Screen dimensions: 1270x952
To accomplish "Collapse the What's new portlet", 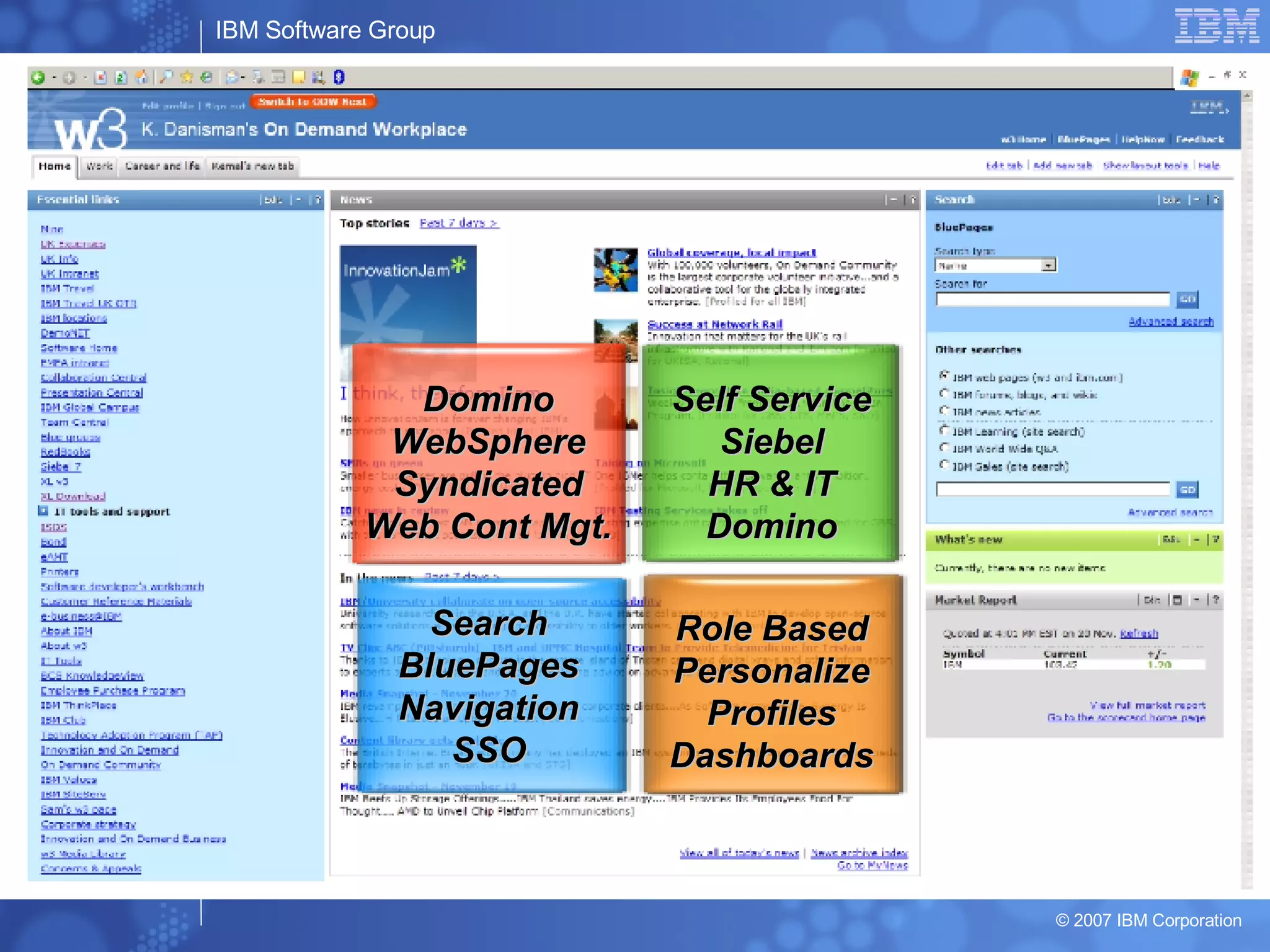I will 1196,539.
